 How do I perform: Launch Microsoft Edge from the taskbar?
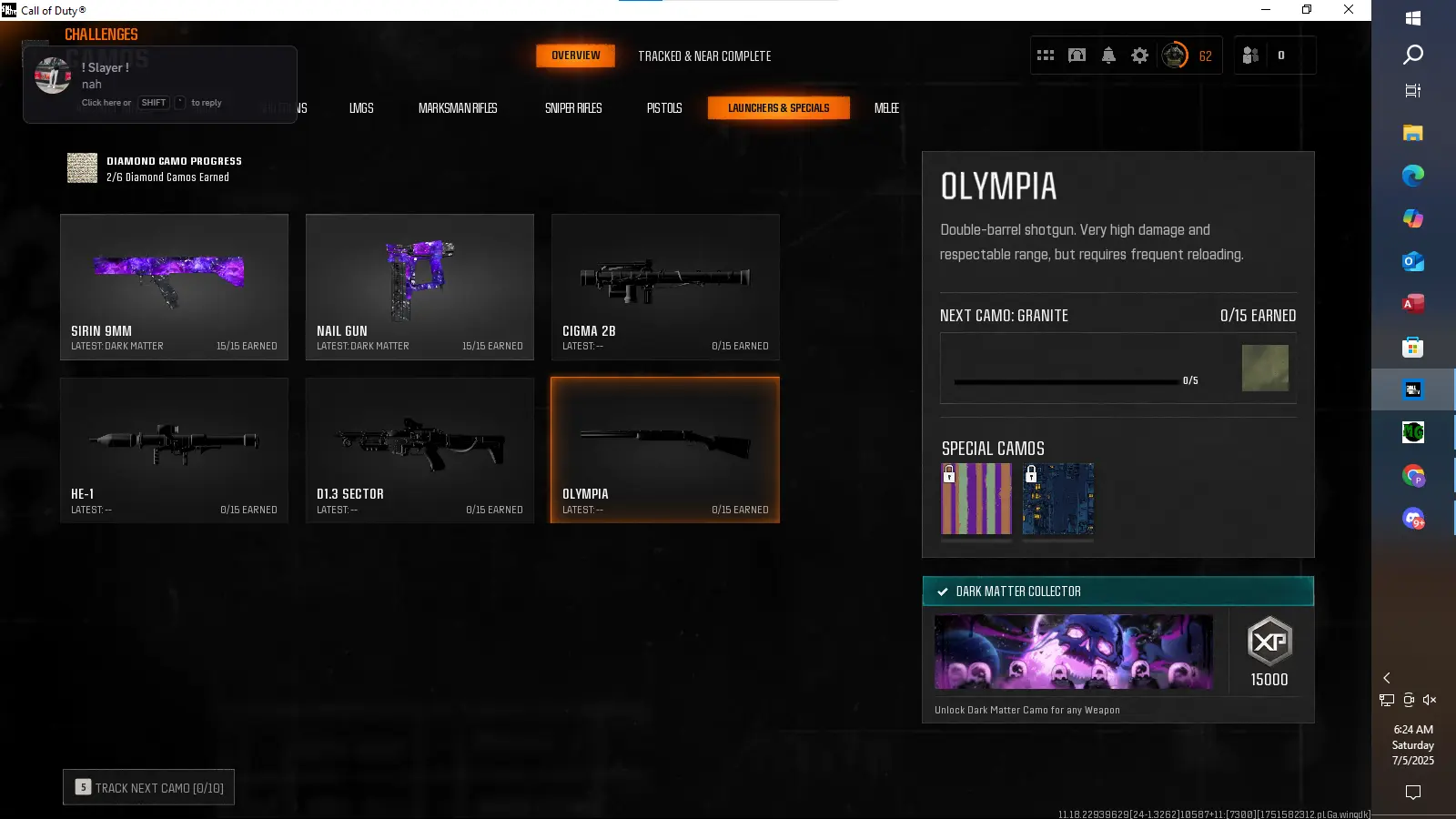(1413, 176)
